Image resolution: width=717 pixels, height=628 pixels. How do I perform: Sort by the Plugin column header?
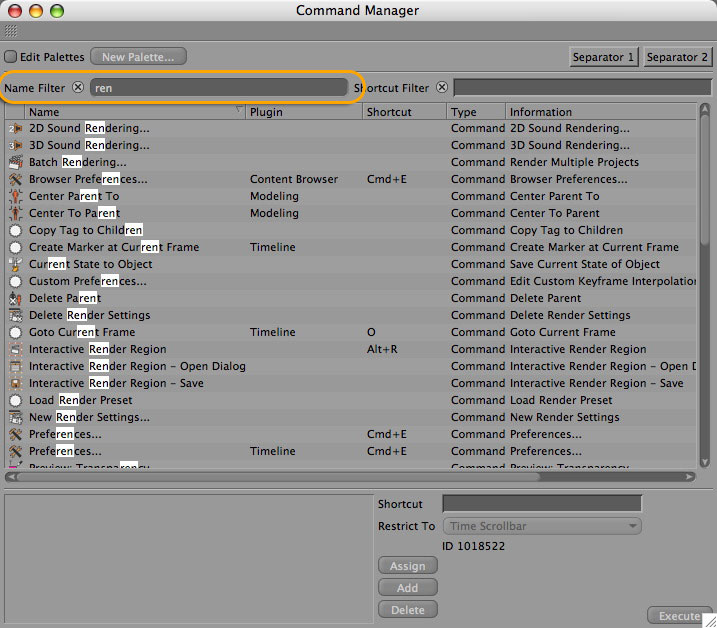coord(303,112)
